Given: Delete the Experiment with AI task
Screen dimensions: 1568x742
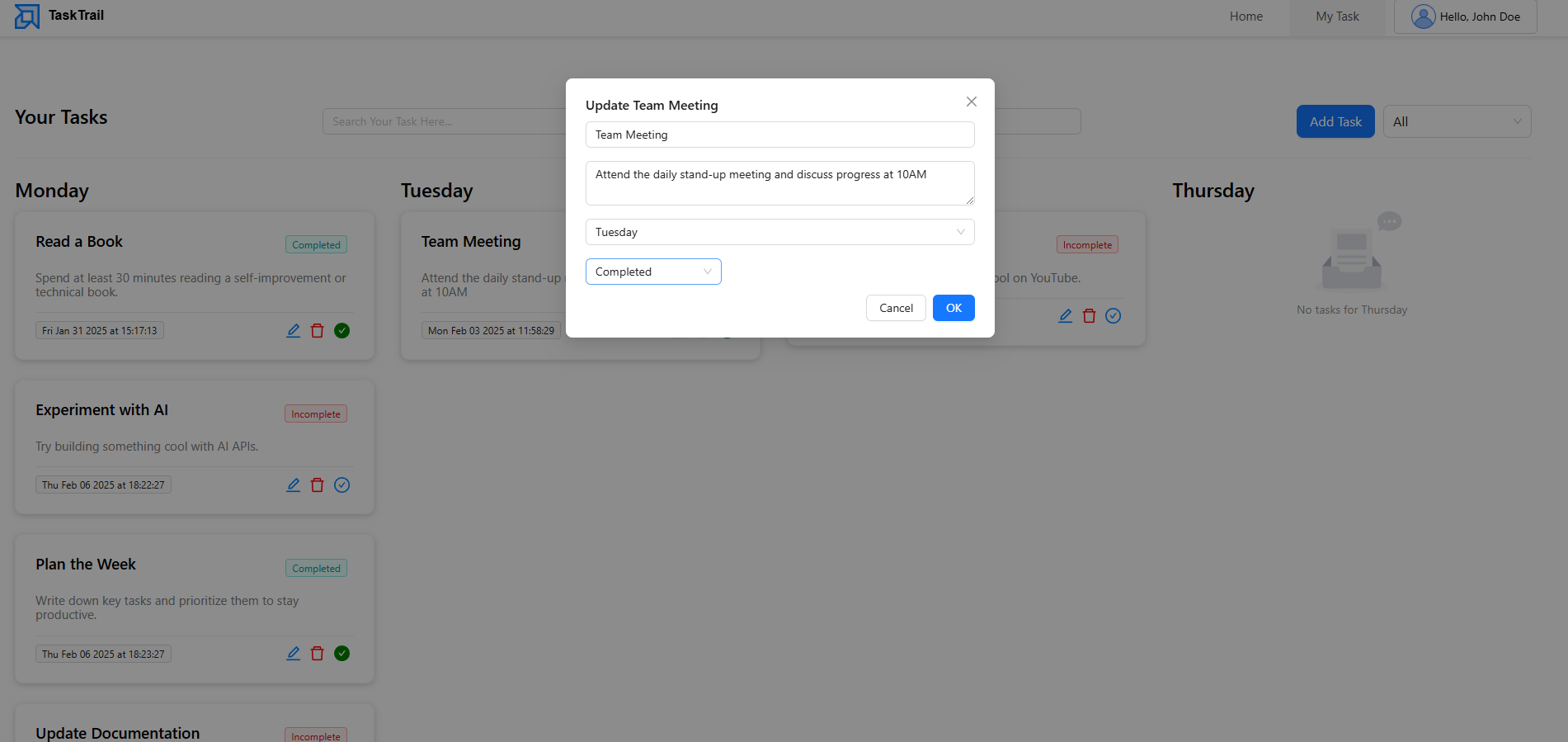Looking at the screenshot, I should click(318, 484).
